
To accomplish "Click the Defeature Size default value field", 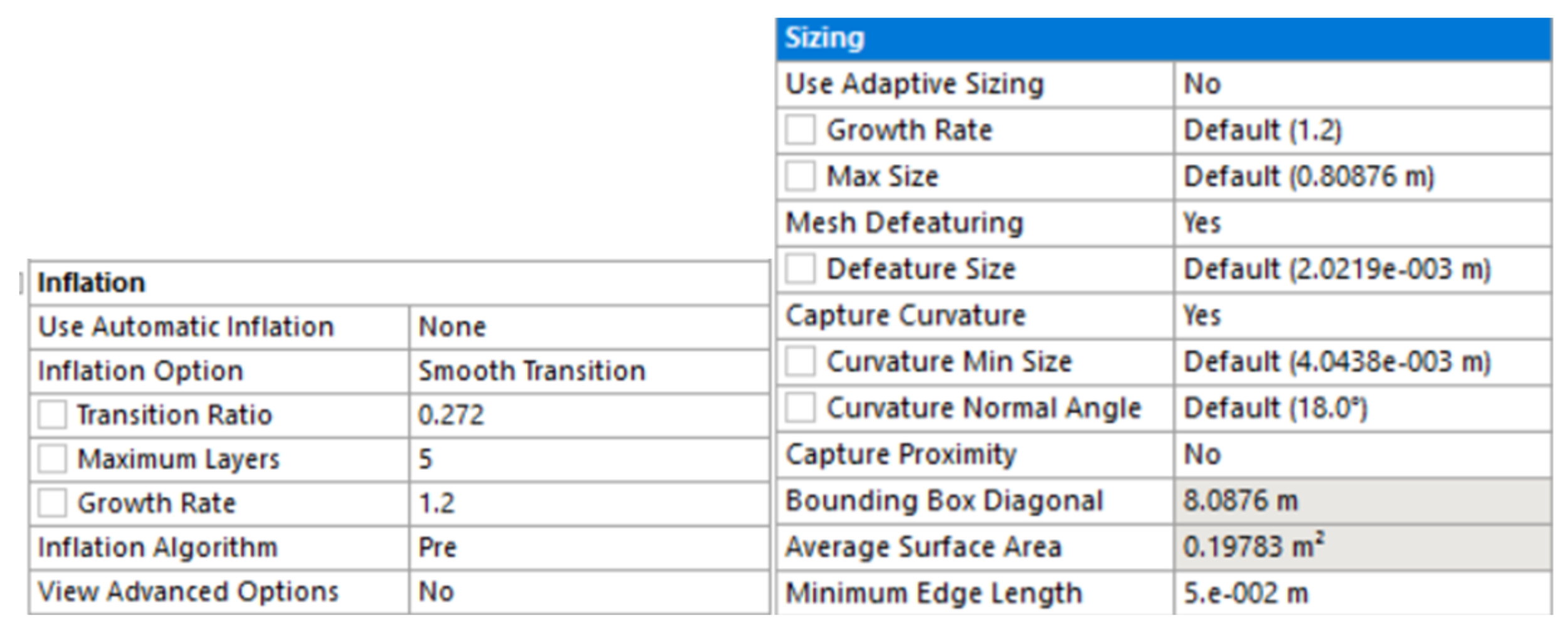I will point(1360,269).
